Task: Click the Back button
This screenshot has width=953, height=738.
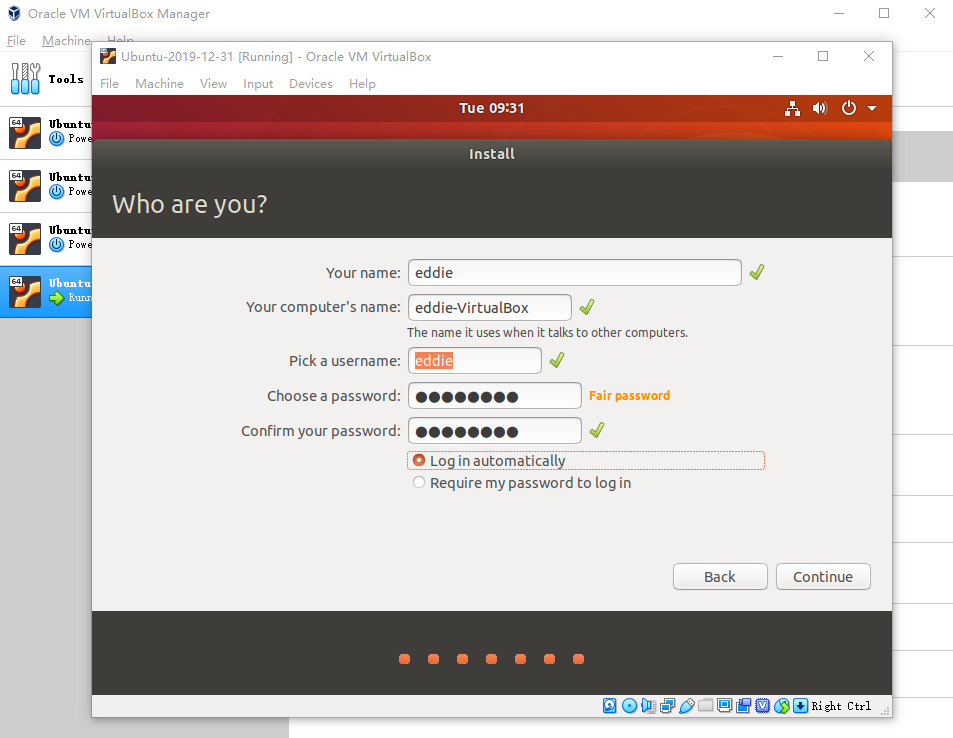Action: coord(720,576)
